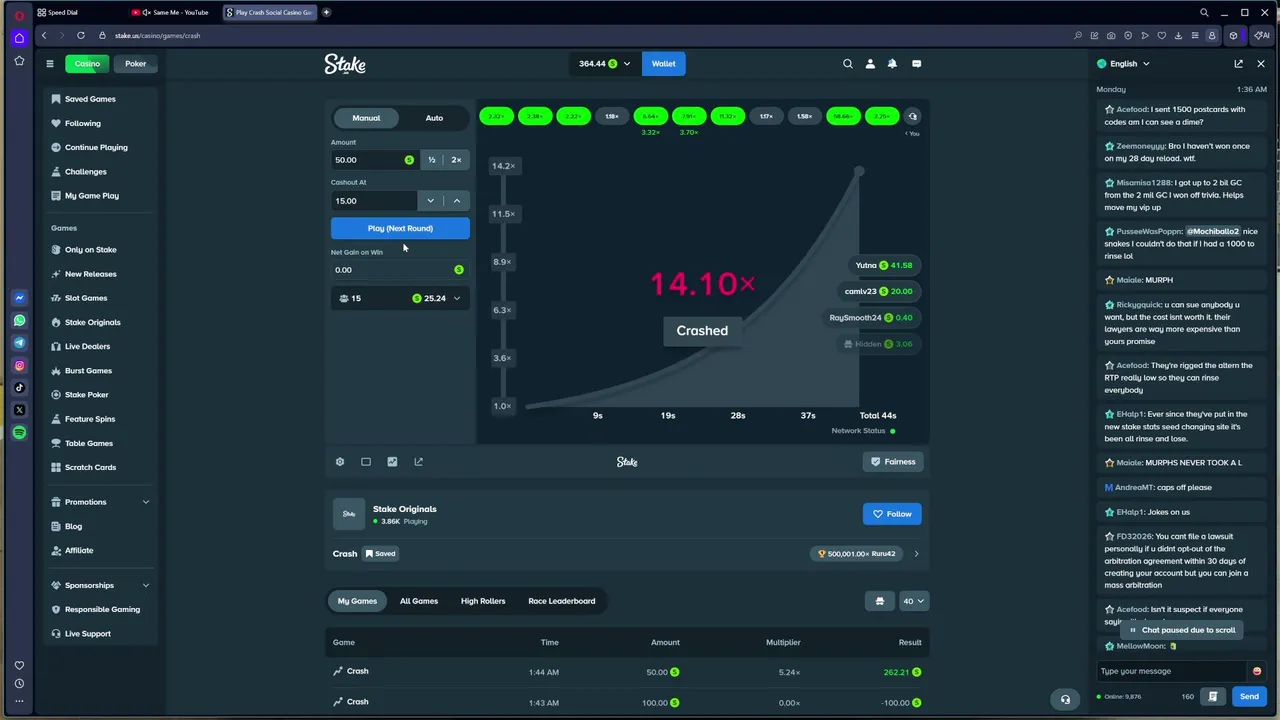The width and height of the screenshot is (1280, 720).
Task: Toggle the chat bubble icon in header
Action: click(x=916, y=64)
